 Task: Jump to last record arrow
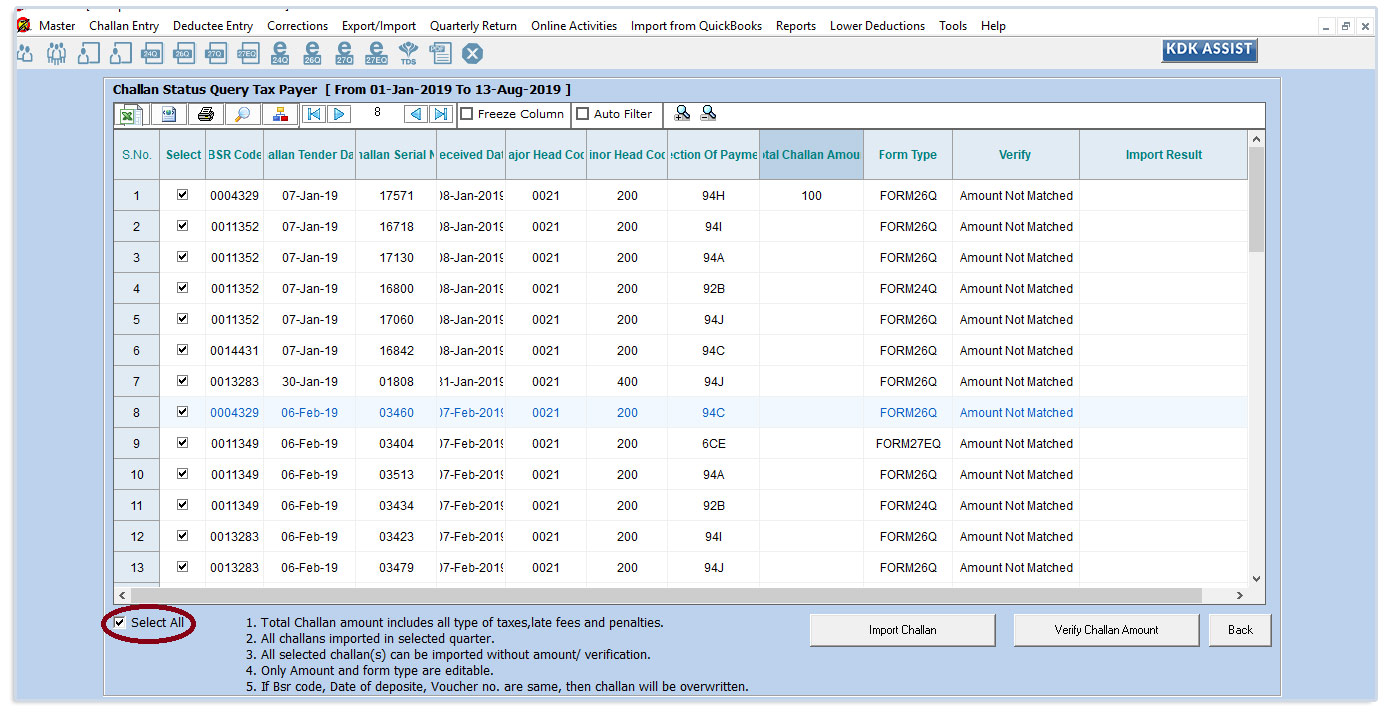pos(440,114)
